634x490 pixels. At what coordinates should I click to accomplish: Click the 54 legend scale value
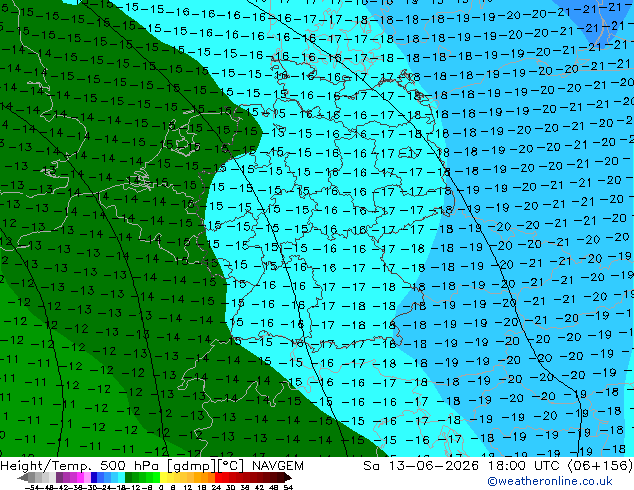[x=287, y=487]
